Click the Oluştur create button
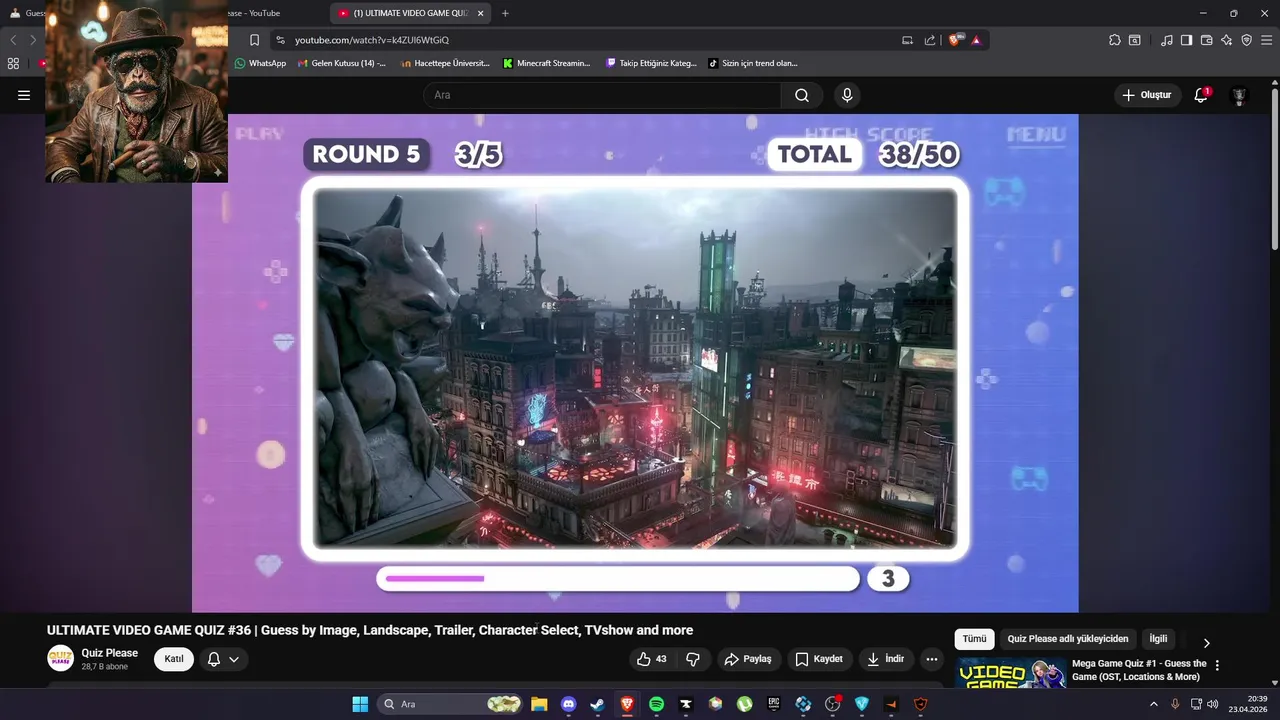 pyautogui.click(x=1146, y=95)
